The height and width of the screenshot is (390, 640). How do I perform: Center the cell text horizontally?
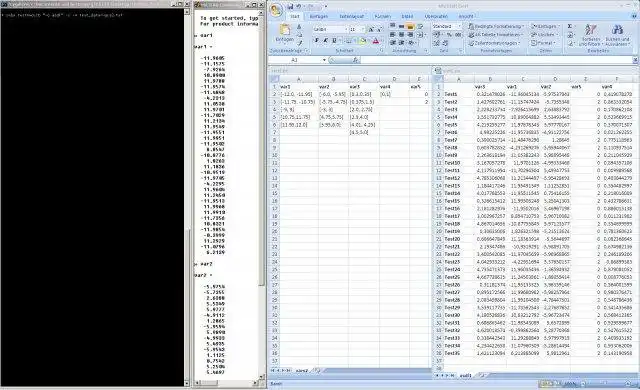[401, 35]
